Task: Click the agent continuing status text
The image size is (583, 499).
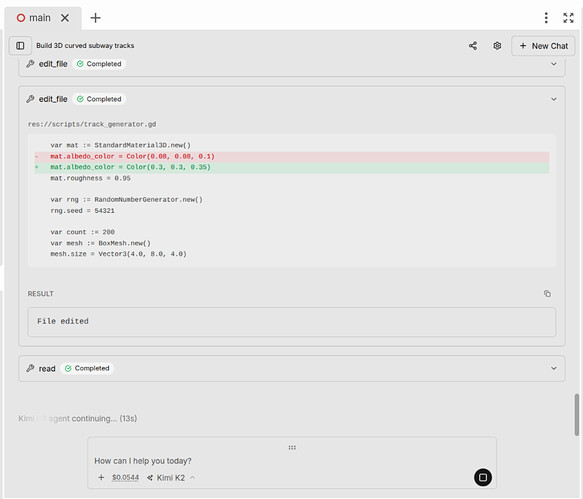Action: (78, 419)
